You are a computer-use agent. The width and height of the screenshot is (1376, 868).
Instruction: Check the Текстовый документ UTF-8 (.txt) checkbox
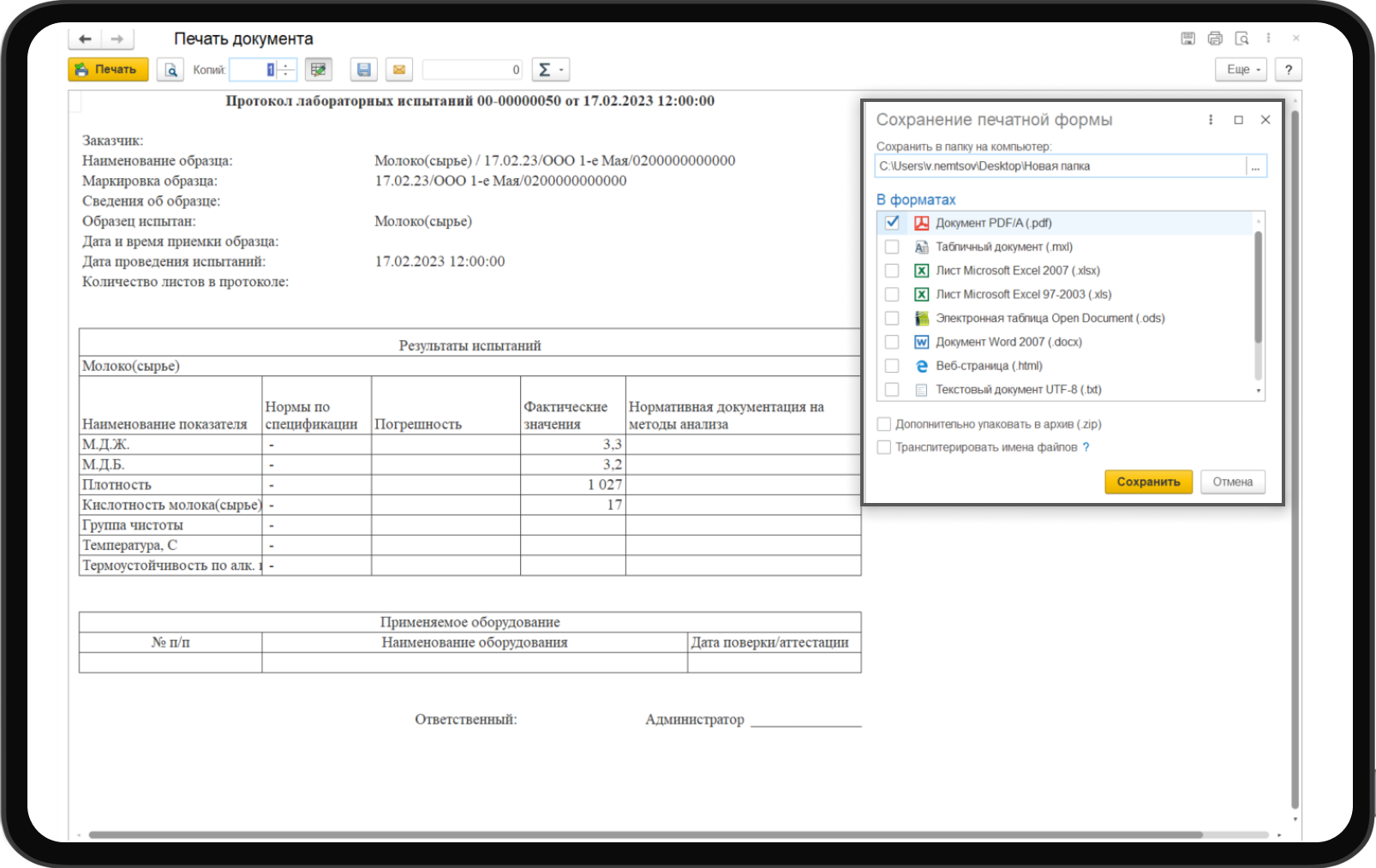tap(892, 390)
